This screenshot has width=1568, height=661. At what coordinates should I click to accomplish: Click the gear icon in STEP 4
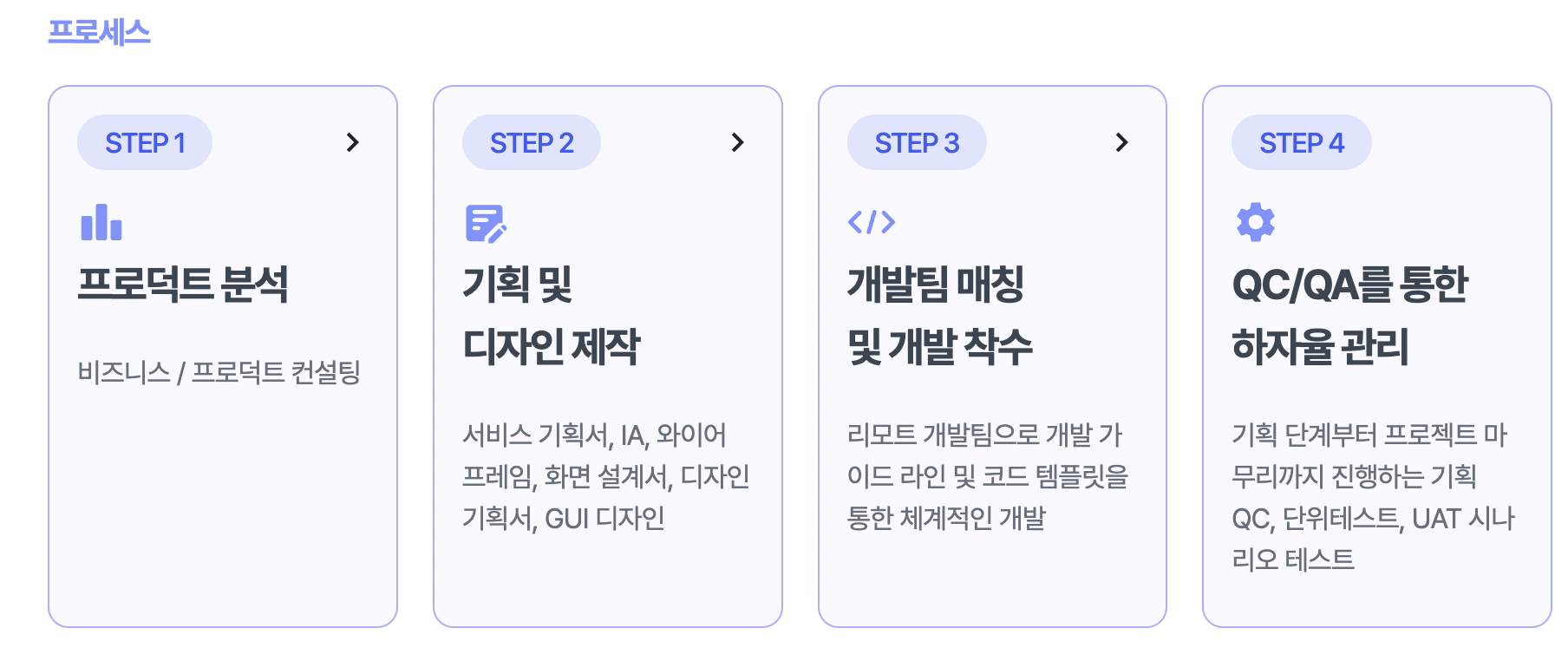tap(1255, 222)
